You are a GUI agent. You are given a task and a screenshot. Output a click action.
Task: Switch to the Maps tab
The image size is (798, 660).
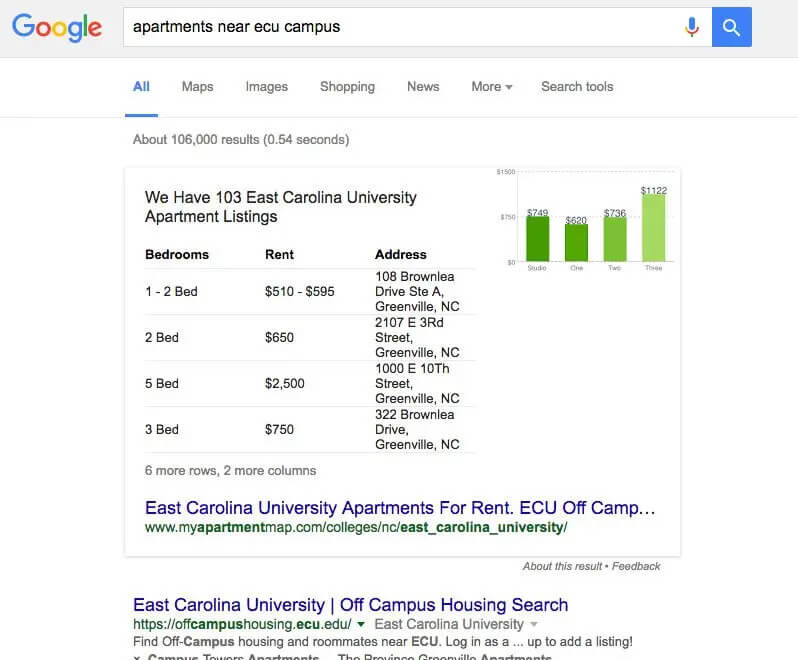tap(197, 87)
